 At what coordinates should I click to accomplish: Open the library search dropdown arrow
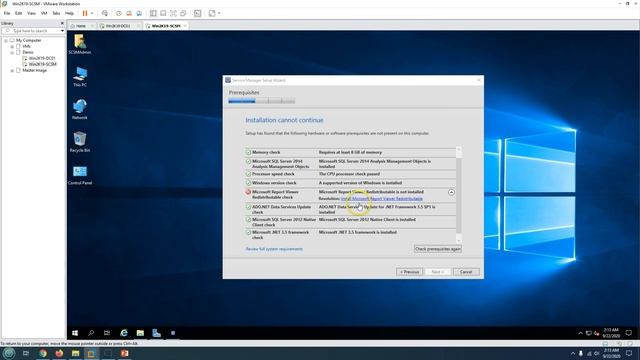click(62, 31)
